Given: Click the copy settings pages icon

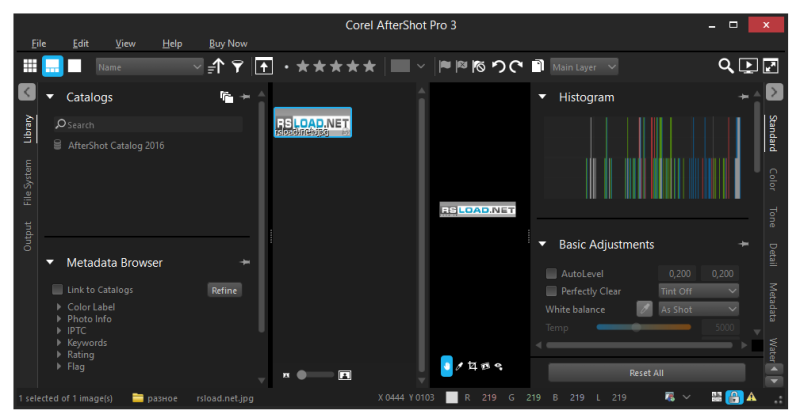Looking at the screenshot, I should click(537, 66).
